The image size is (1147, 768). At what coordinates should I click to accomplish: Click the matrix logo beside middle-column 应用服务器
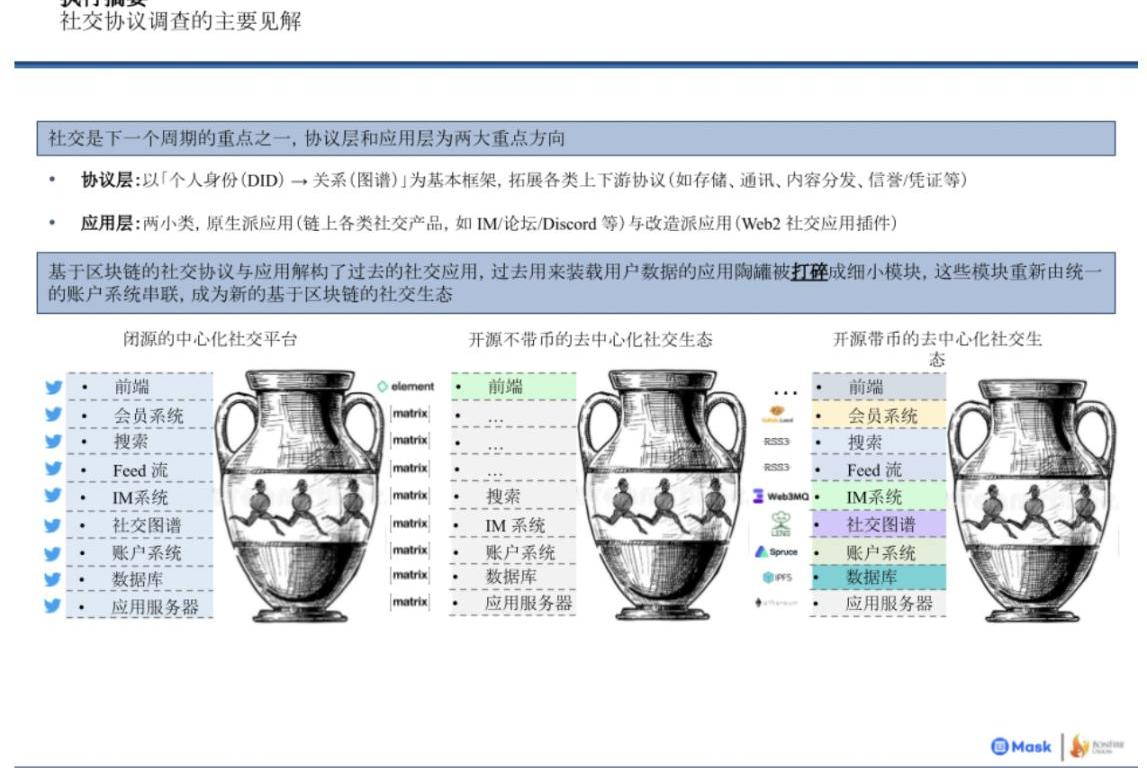(x=410, y=602)
